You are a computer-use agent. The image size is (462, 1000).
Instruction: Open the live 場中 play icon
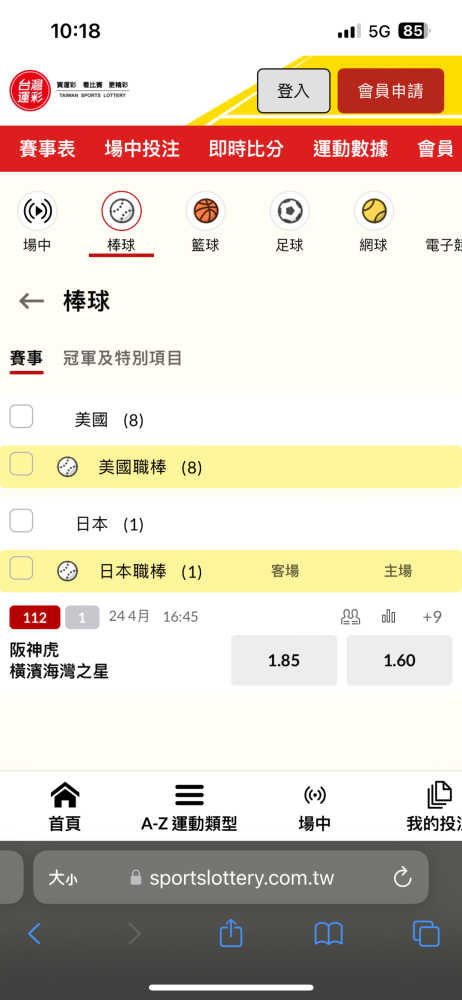(x=37, y=211)
